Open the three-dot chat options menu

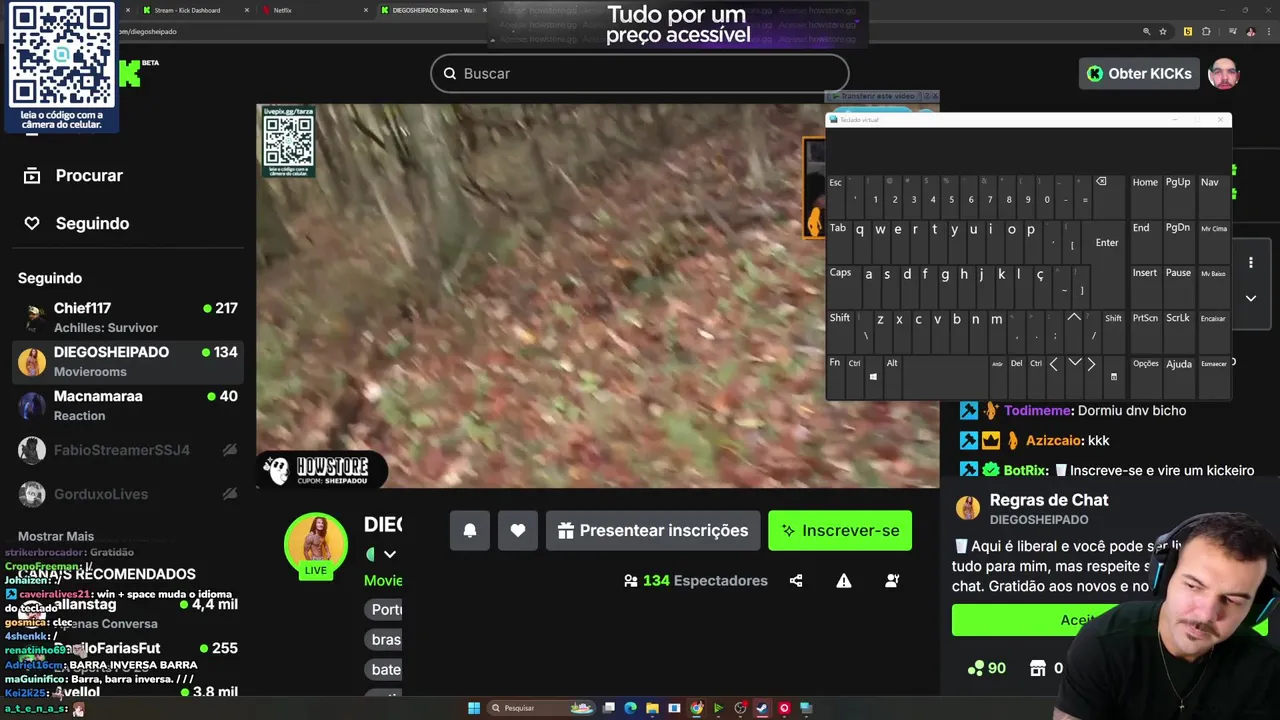click(x=1250, y=263)
